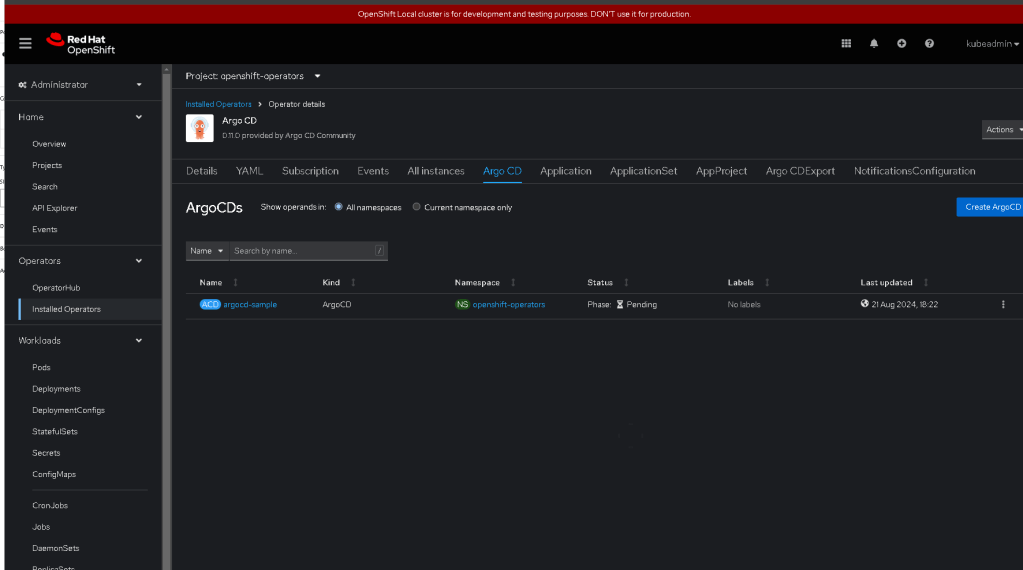Viewport: 1023px width, 570px height.
Task: Sort the table by Name column
Action: (x=236, y=282)
